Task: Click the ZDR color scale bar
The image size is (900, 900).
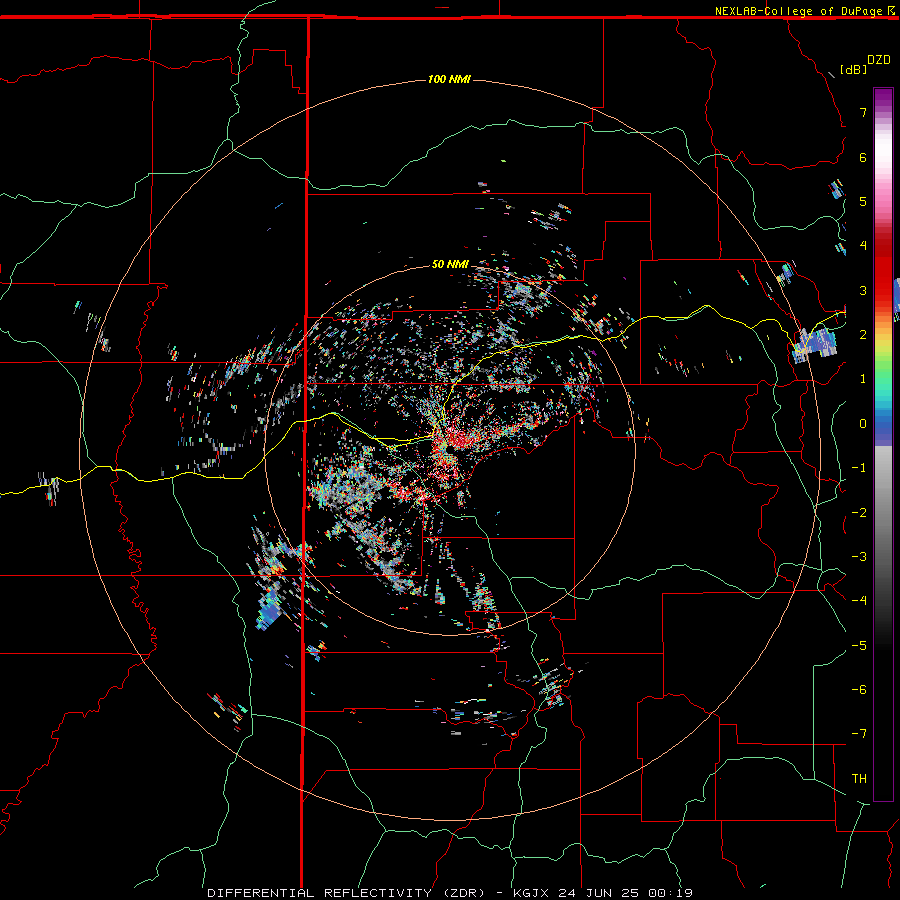Action: click(x=883, y=444)
